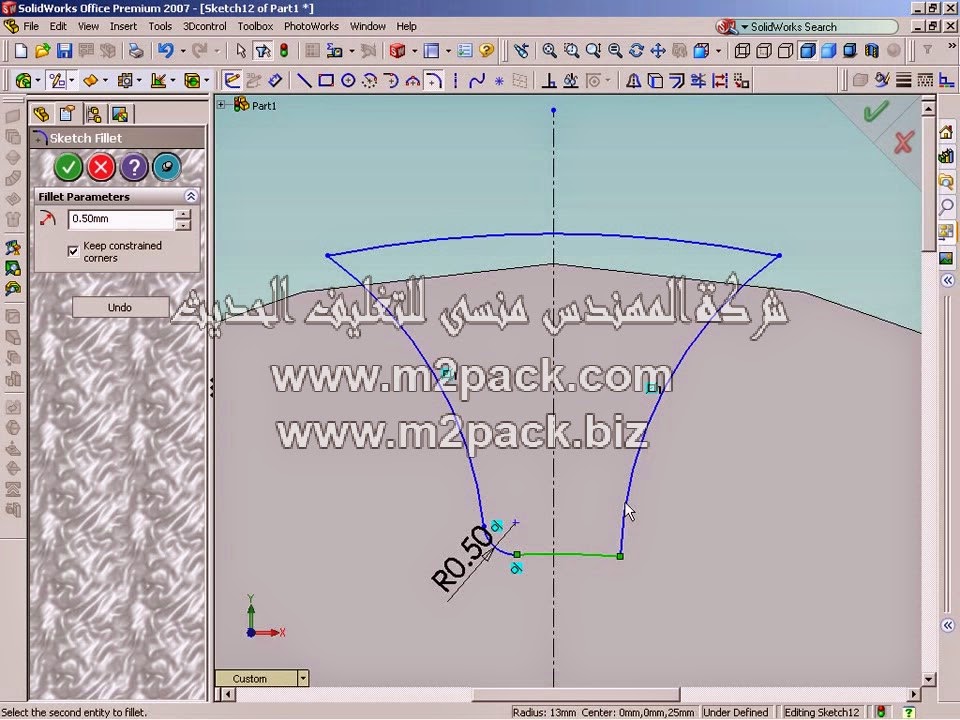Switch to Wireframe display style
The height and width of the screenshot is (720, 960).
click(742, 50)
